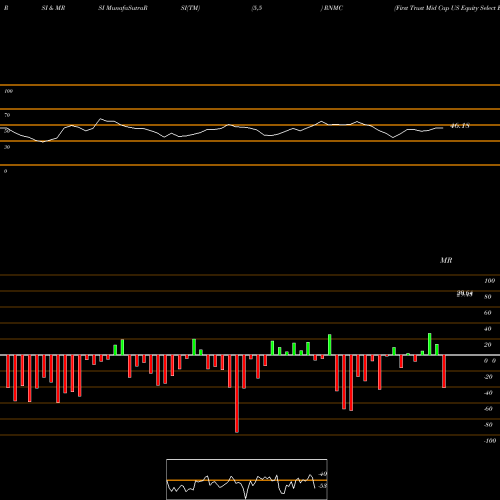Click the MR axis label "-60"
500x500 pixels.
click(488, 409)
